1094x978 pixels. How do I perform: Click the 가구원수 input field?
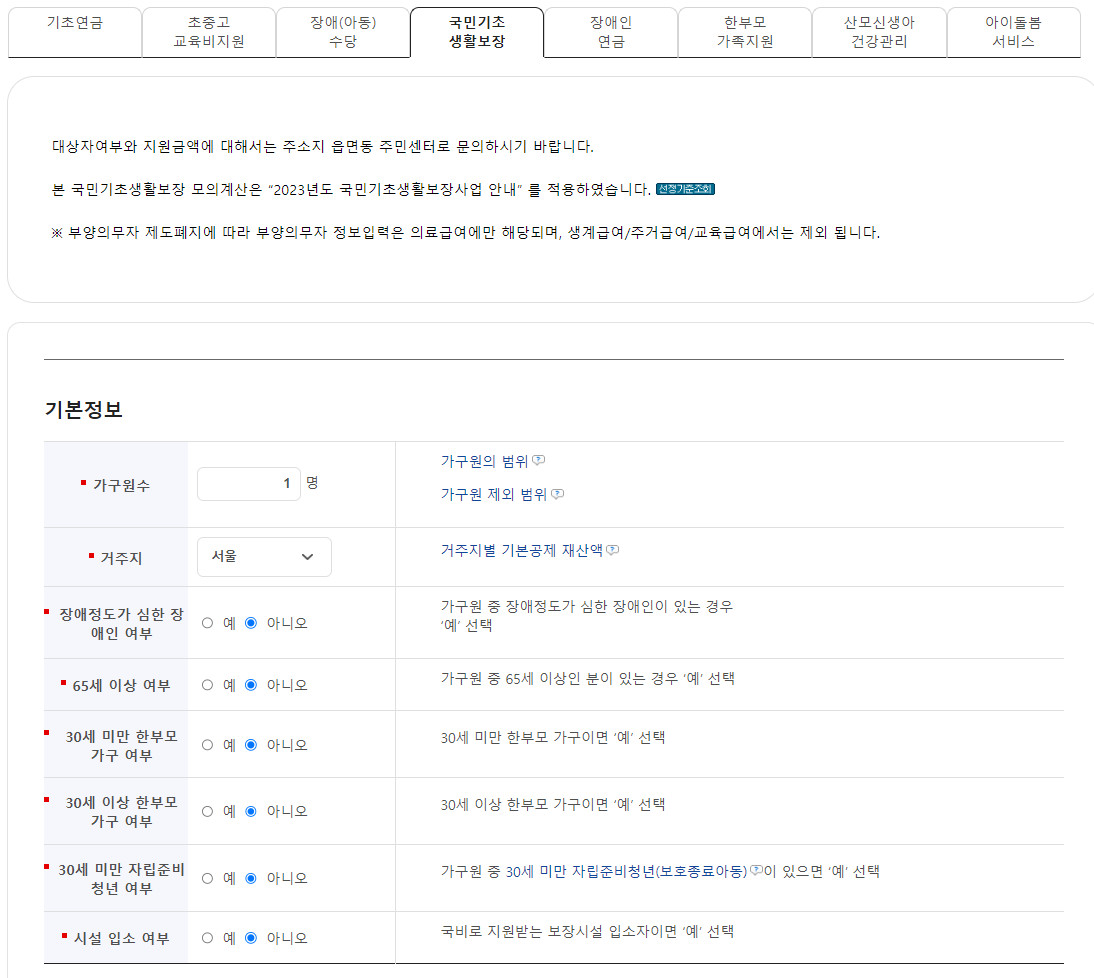click(x=248, y=483)
